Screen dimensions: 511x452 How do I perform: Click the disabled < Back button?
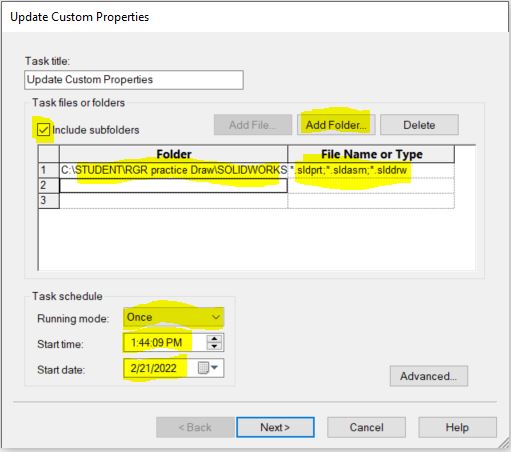195,427
